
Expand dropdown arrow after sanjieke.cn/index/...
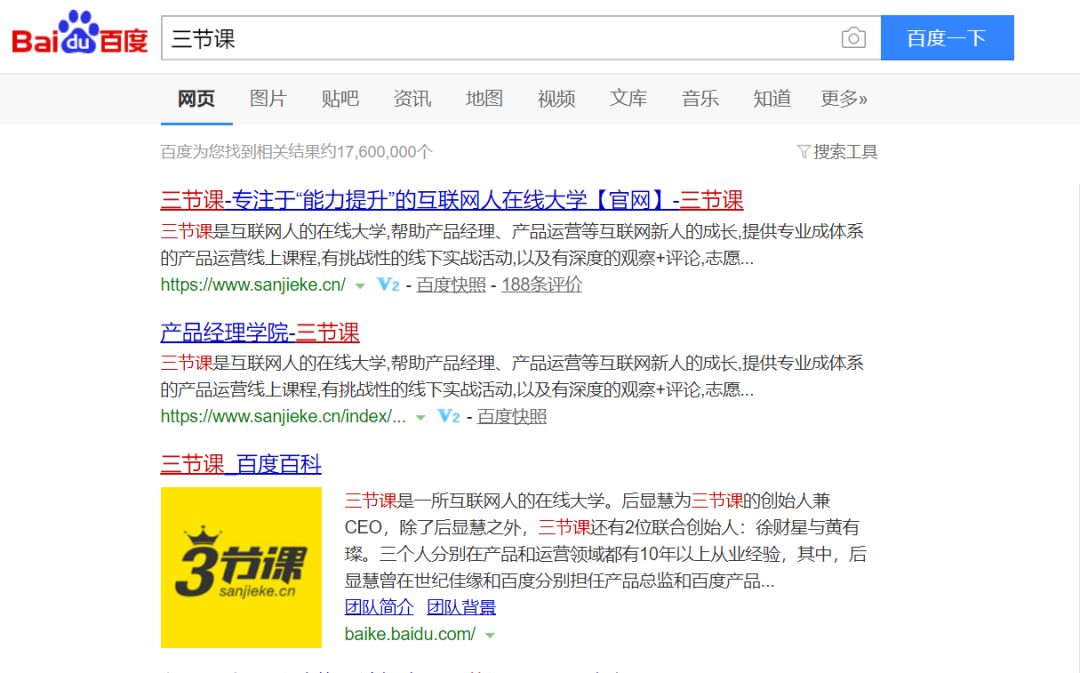[x=420, y=417]
